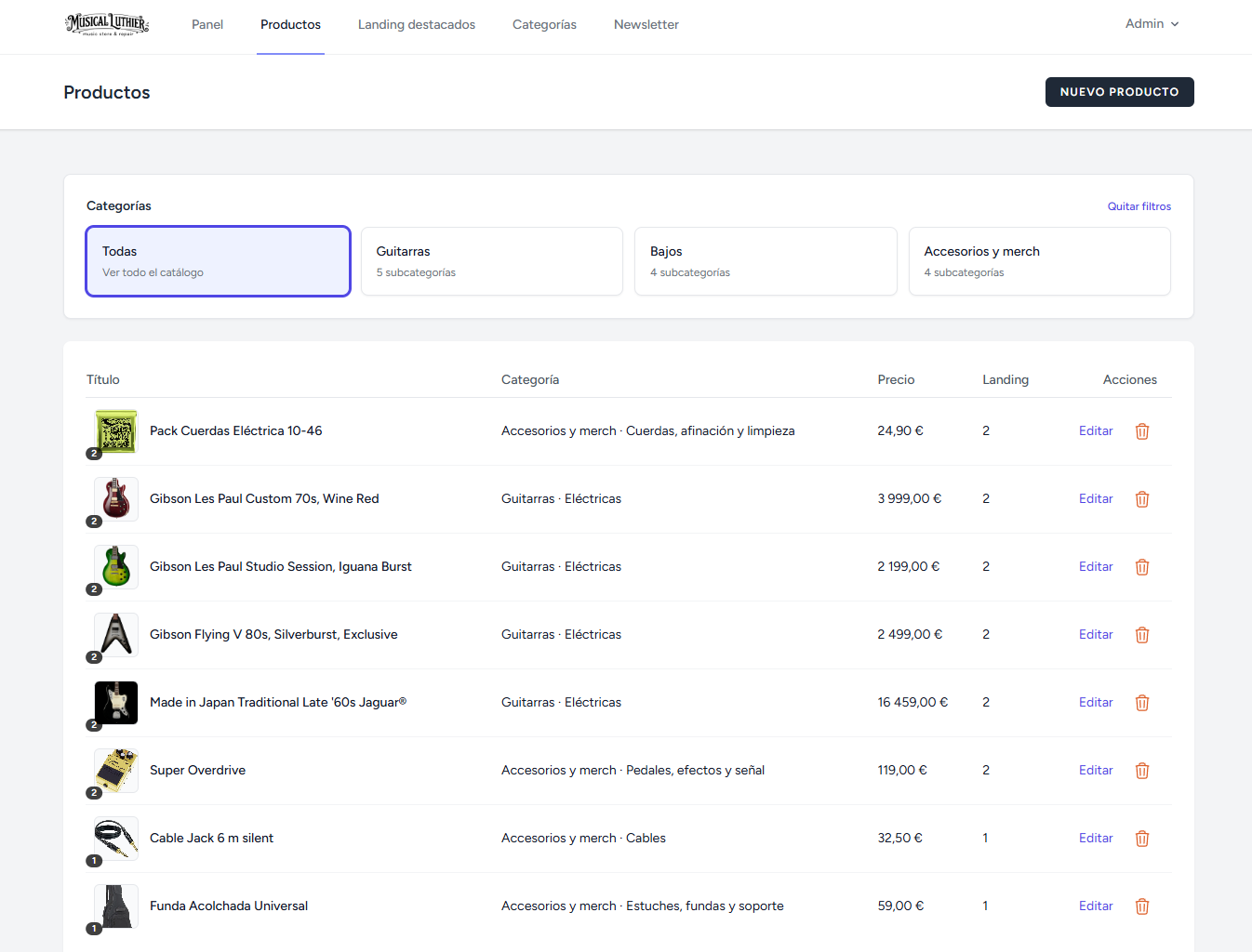Filter by the Bajos category card

766,261
